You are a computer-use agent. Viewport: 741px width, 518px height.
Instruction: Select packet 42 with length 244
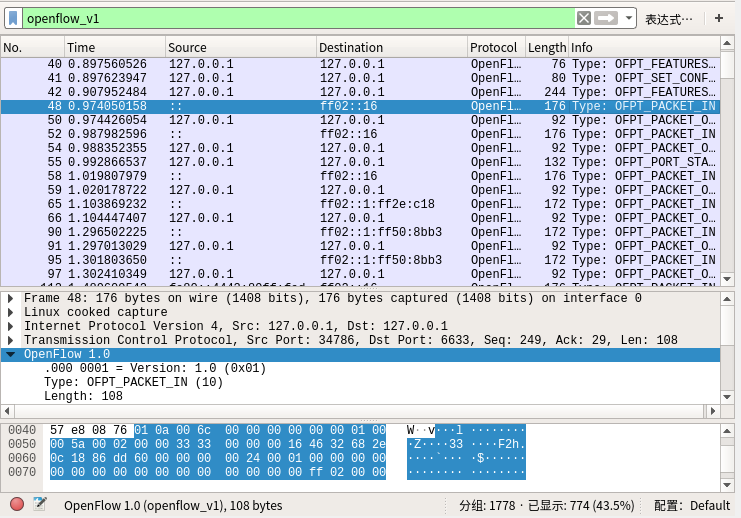coord(360,92)
